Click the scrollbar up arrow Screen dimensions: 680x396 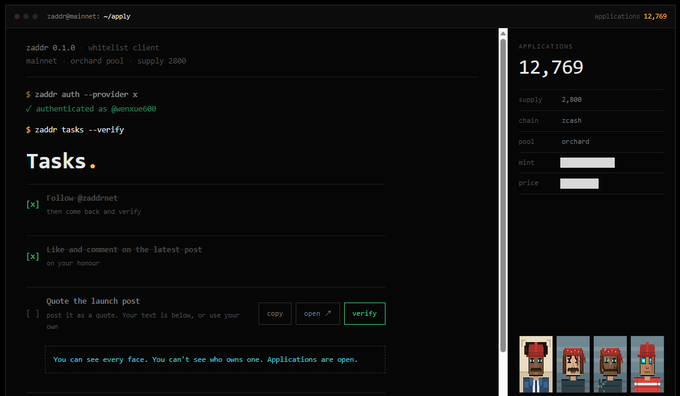503,33
